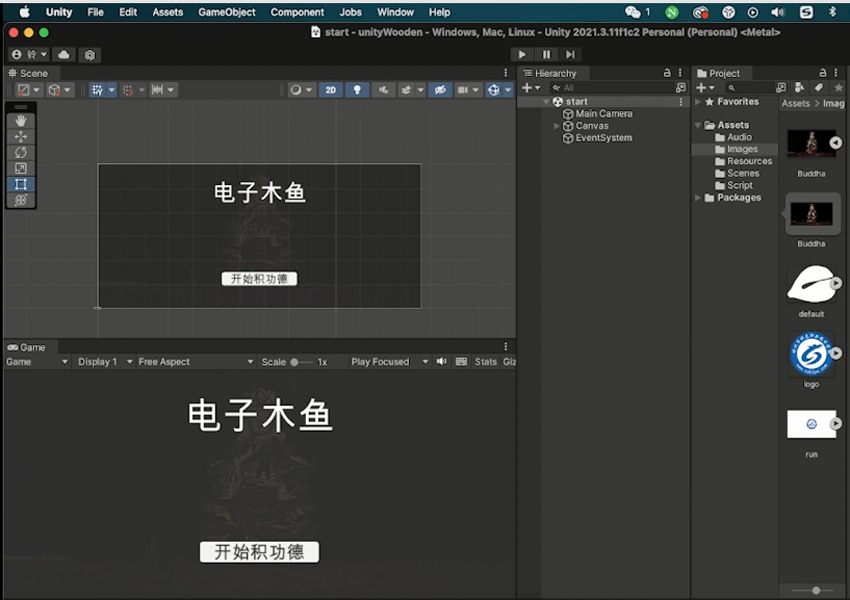Open the Stats overlay in the Game view

pos(486,361)
